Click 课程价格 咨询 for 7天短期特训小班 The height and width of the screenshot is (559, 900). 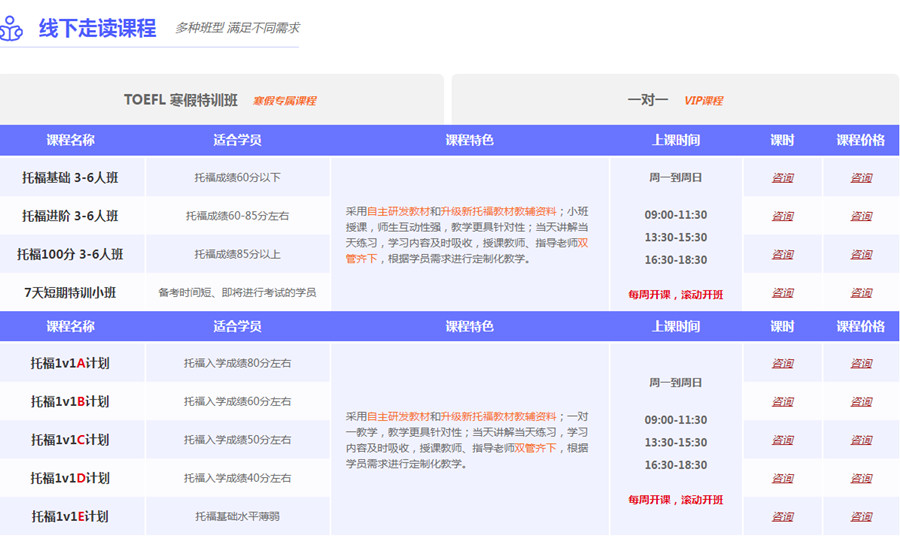(x=861, y=293)
